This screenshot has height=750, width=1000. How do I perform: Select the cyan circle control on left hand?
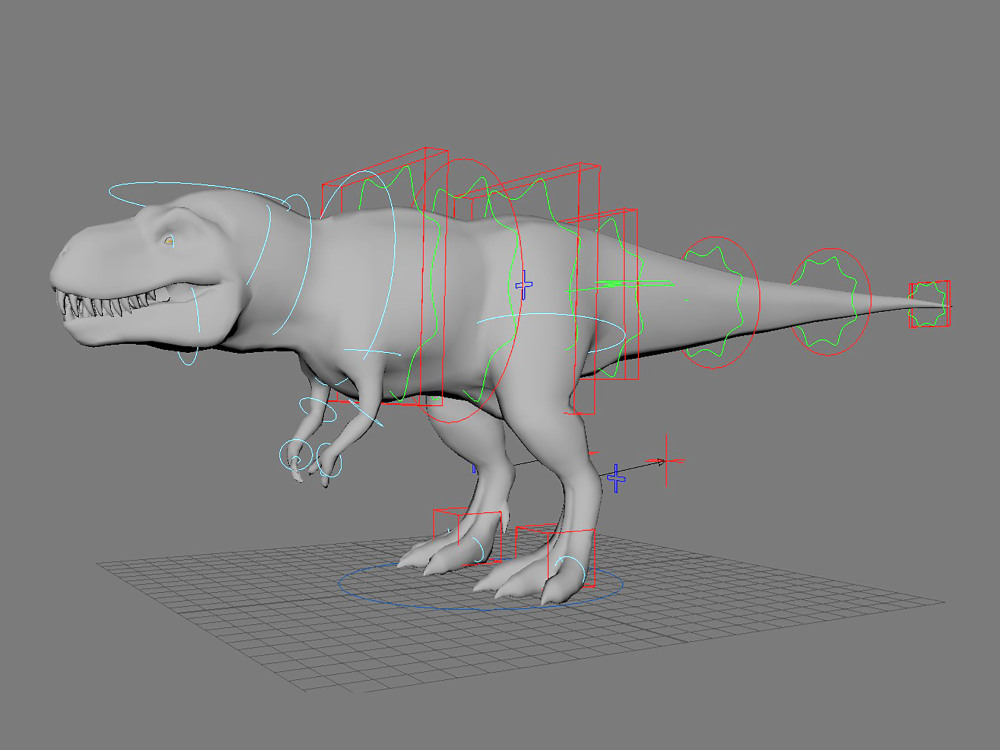pyautogui.click(x=329, y=461)
